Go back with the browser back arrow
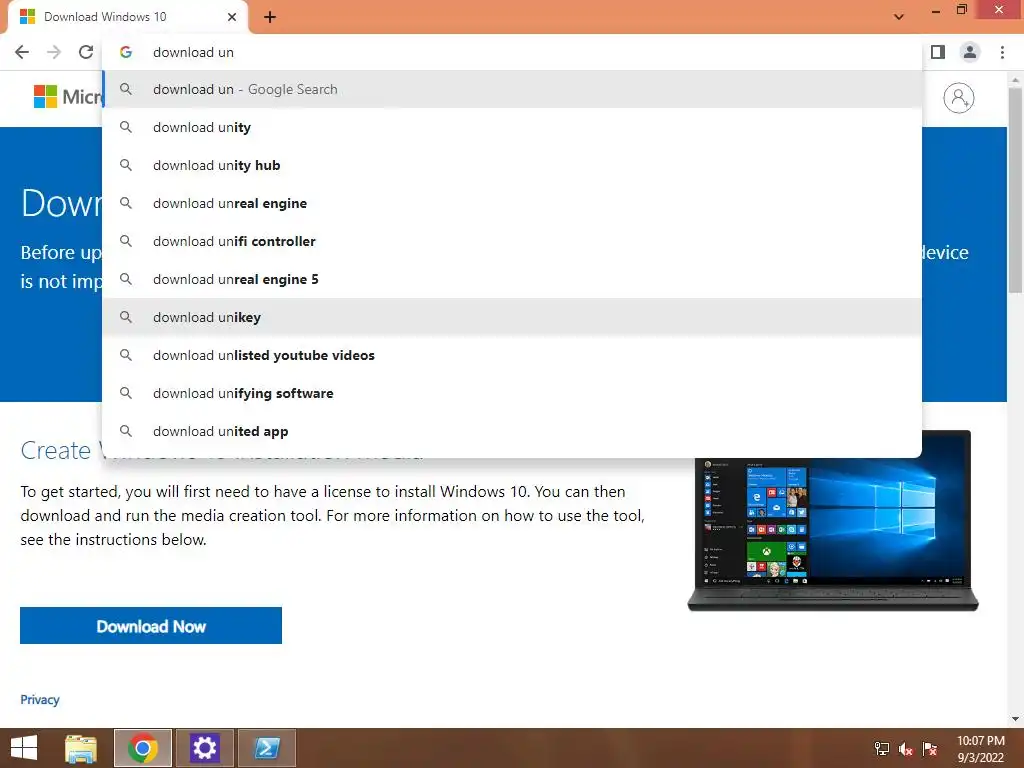Image resolution: width=1024 pixels, height=768 pixels. point(22,52)
